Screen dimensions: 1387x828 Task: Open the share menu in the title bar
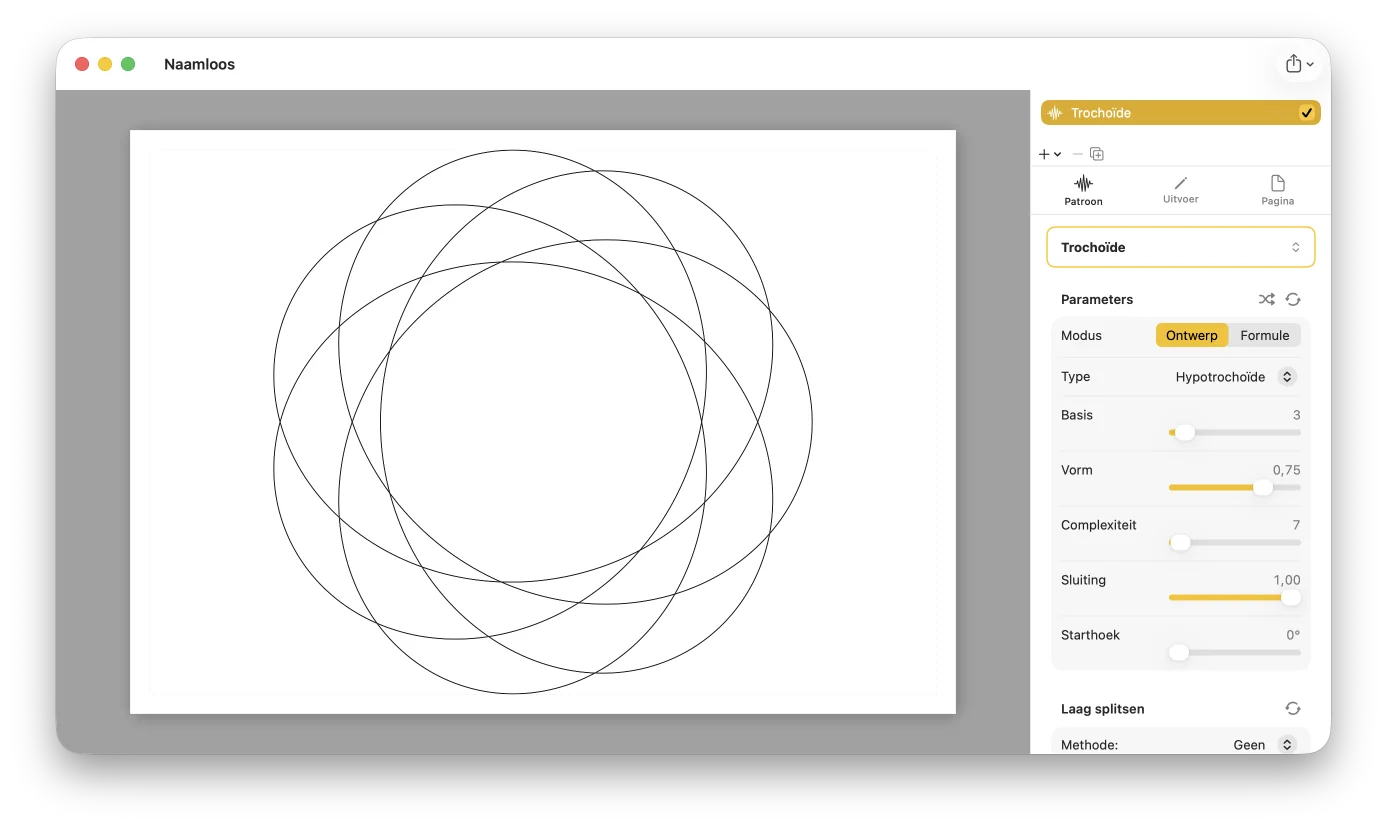pos(1299,64)
